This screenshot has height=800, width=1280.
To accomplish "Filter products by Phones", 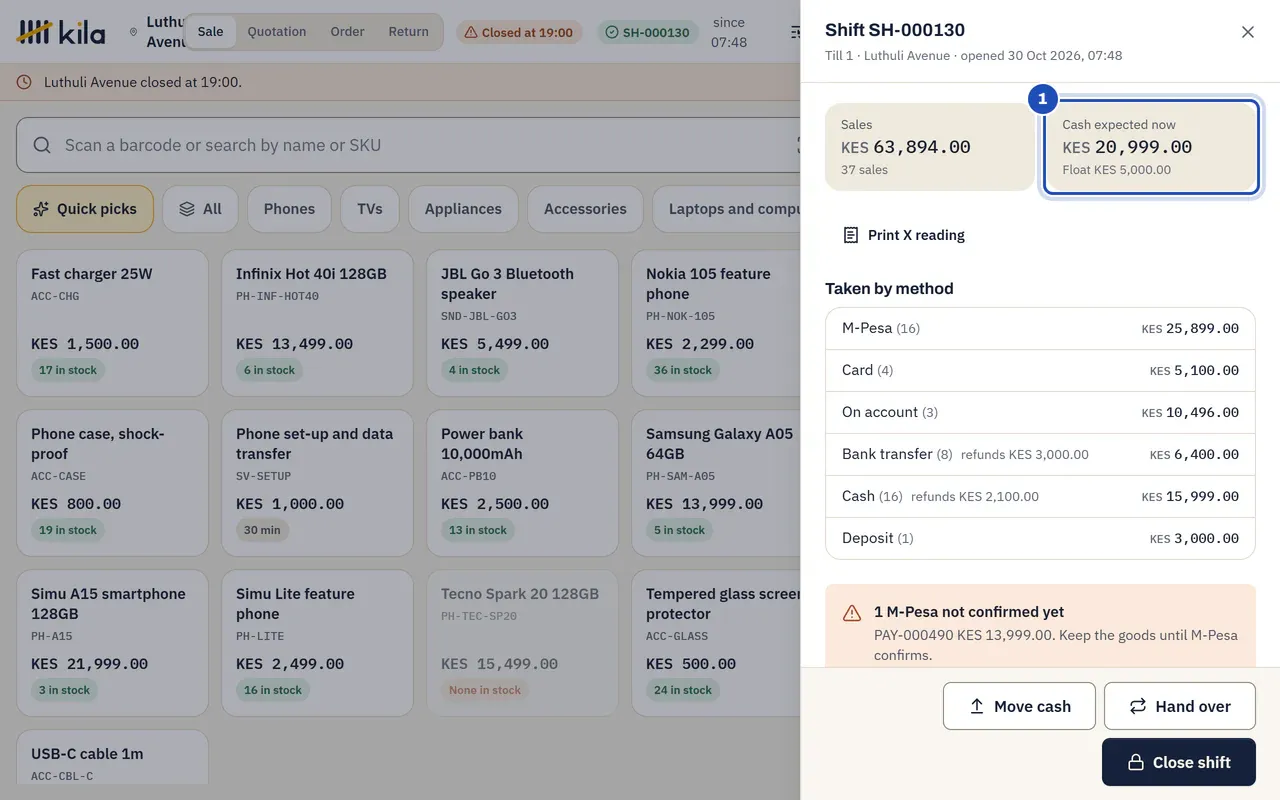I will click(x=289, y=209).
